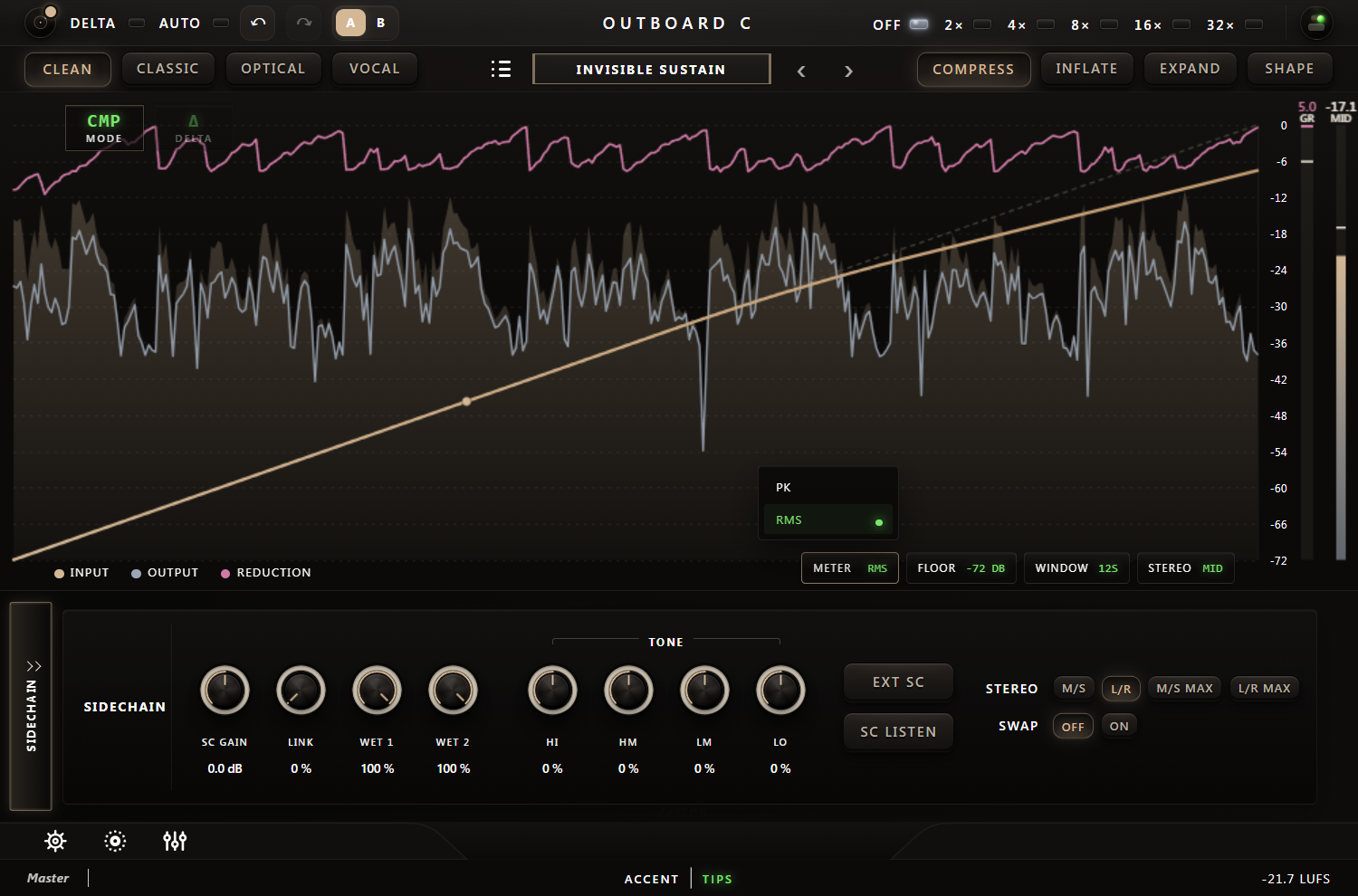This screenshot has height=896, width=1358.
Task: Toggle the INPUT legend trace
Action: [81, 573]
